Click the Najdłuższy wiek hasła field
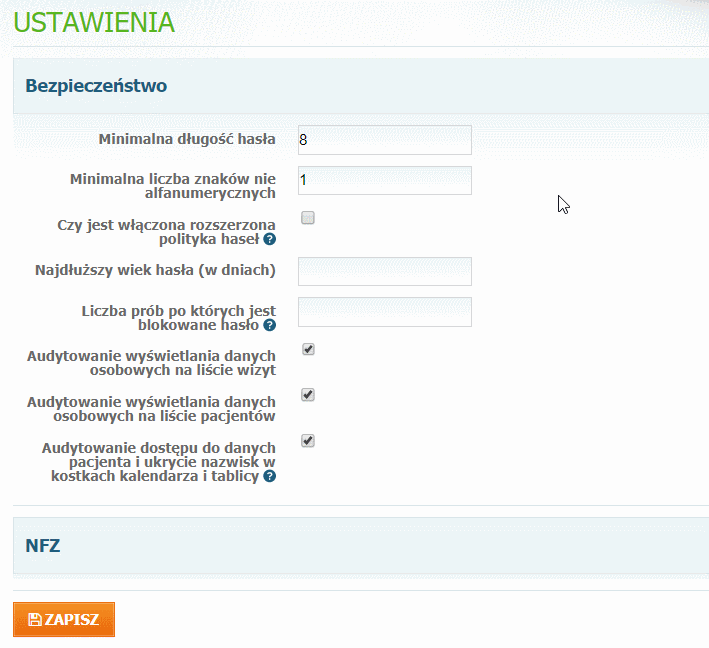709x648 pixels. tap(385, 271)
